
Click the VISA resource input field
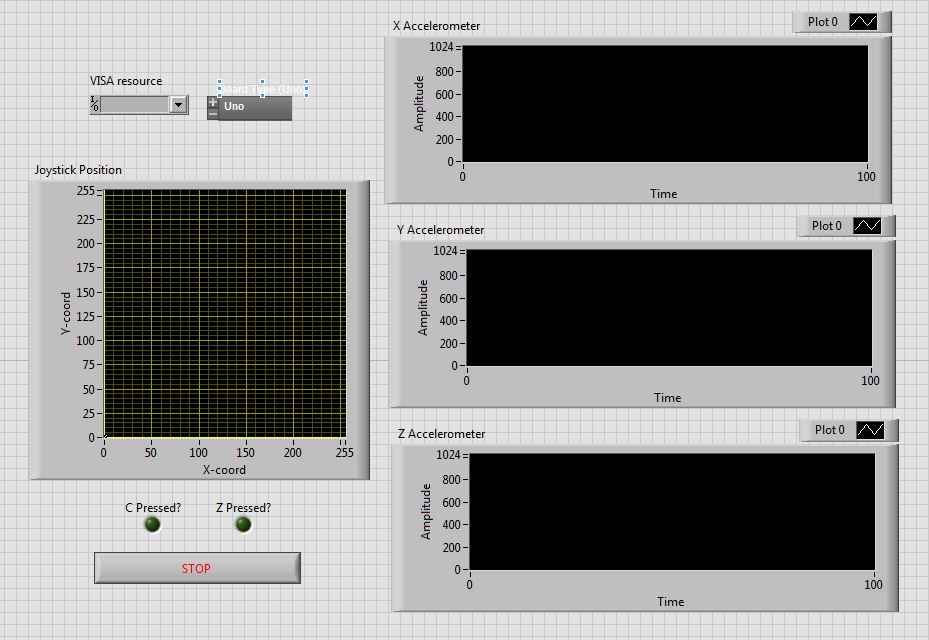coord(134,104)
